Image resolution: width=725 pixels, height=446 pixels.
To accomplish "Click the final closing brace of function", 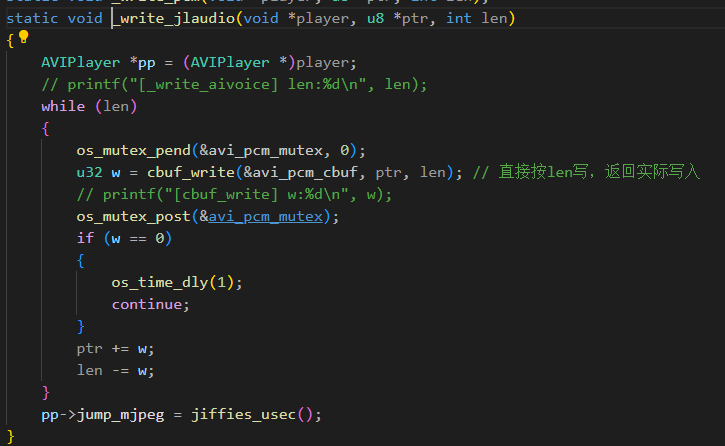I will pyautogui.click(x=10, y=436).
